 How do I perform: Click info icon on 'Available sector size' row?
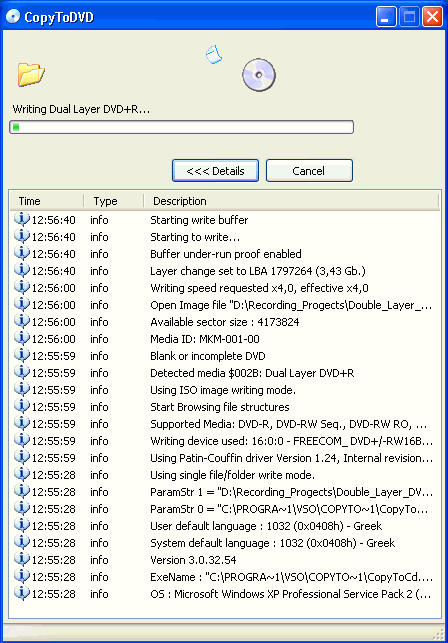tap(22, 322)
